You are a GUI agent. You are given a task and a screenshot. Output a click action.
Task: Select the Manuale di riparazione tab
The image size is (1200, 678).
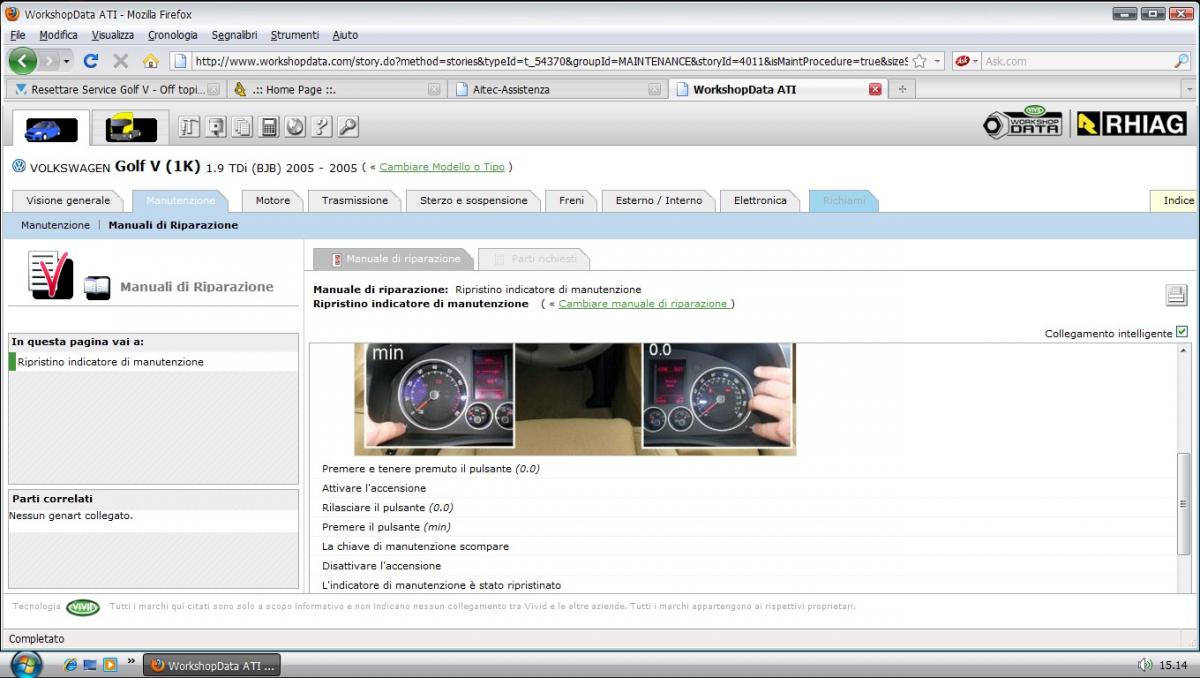tap(393, 259)
